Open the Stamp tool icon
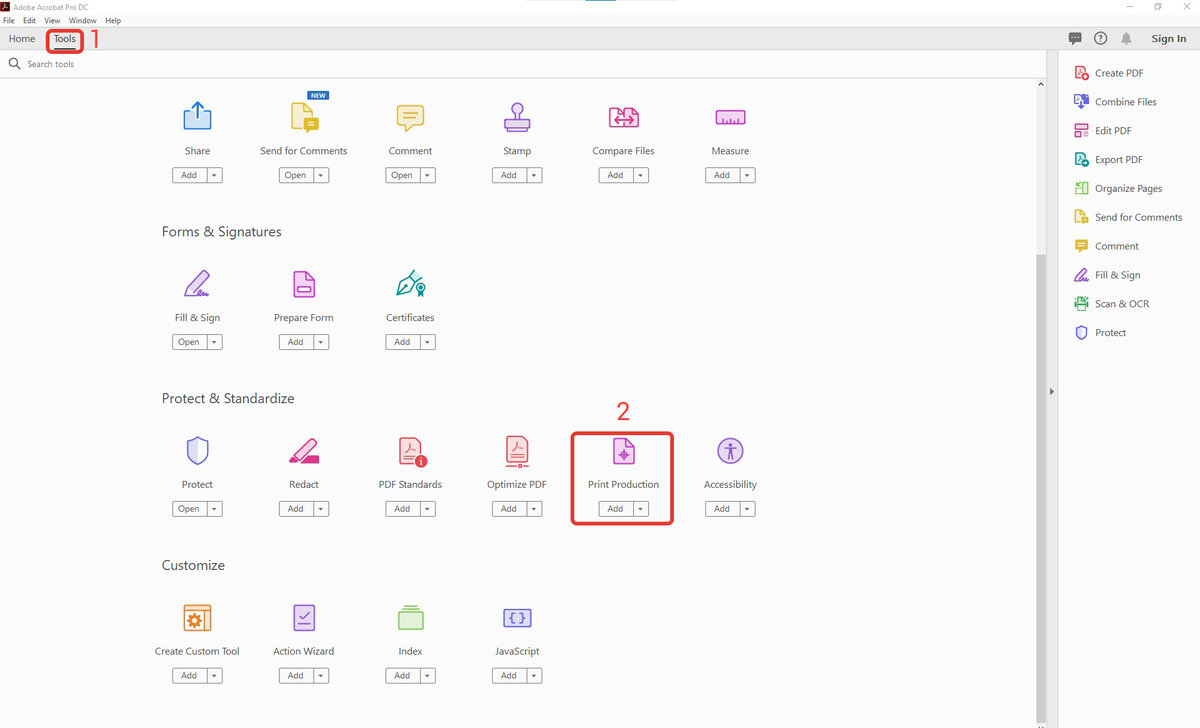Image resolution: width=1200 pixels, height=728 pixels. coord(517,117)
